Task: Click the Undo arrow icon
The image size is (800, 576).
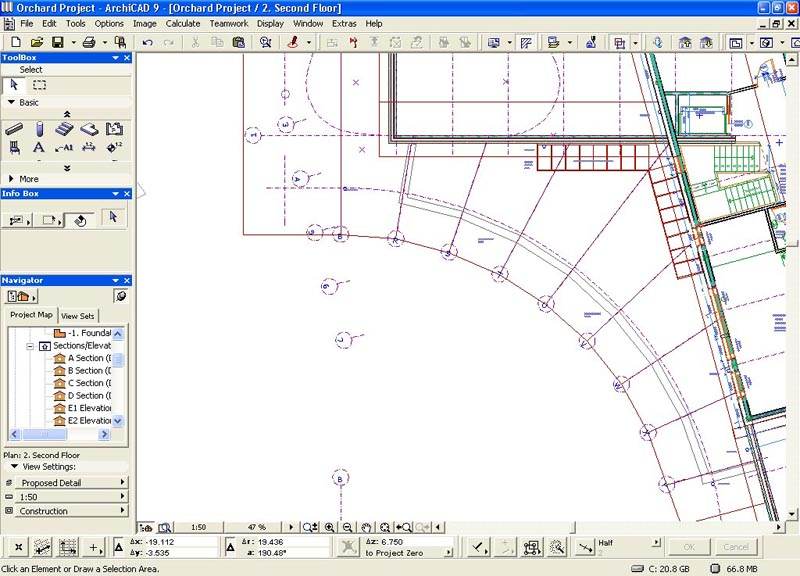Action: pyautogui.click(x=147, y=43)
